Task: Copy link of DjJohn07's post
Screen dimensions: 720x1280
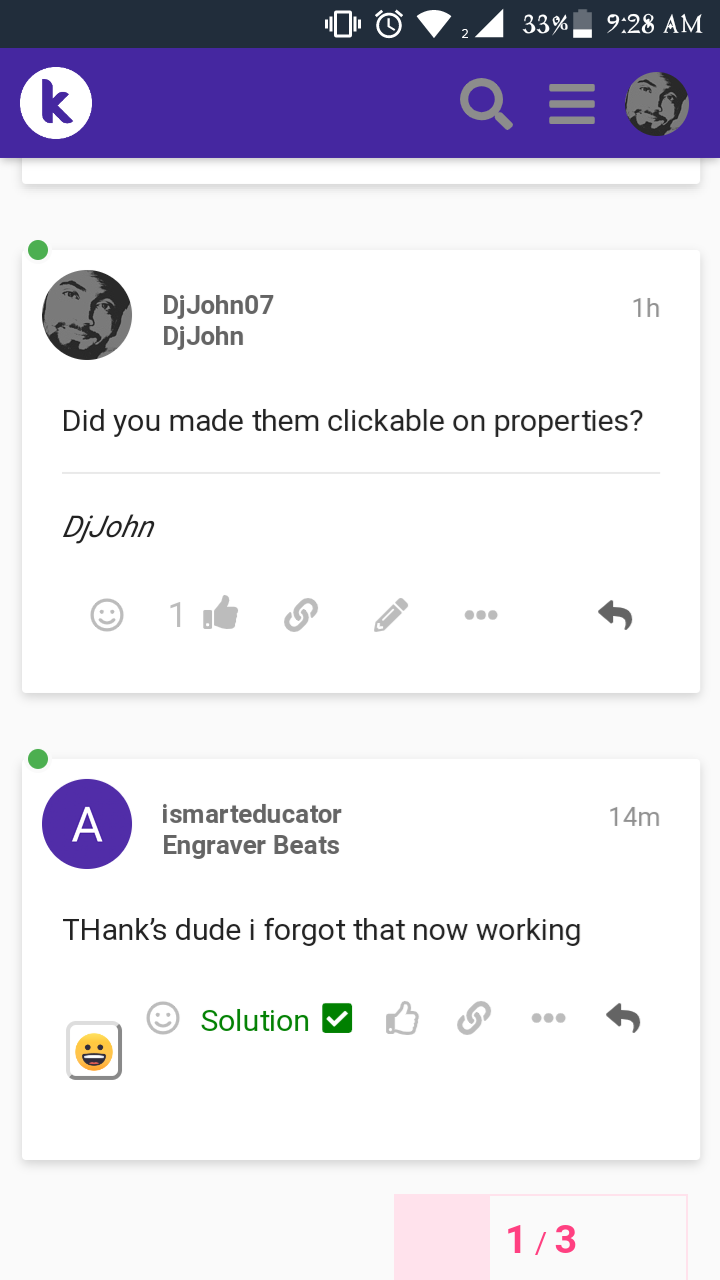Action: coord(301,614)
